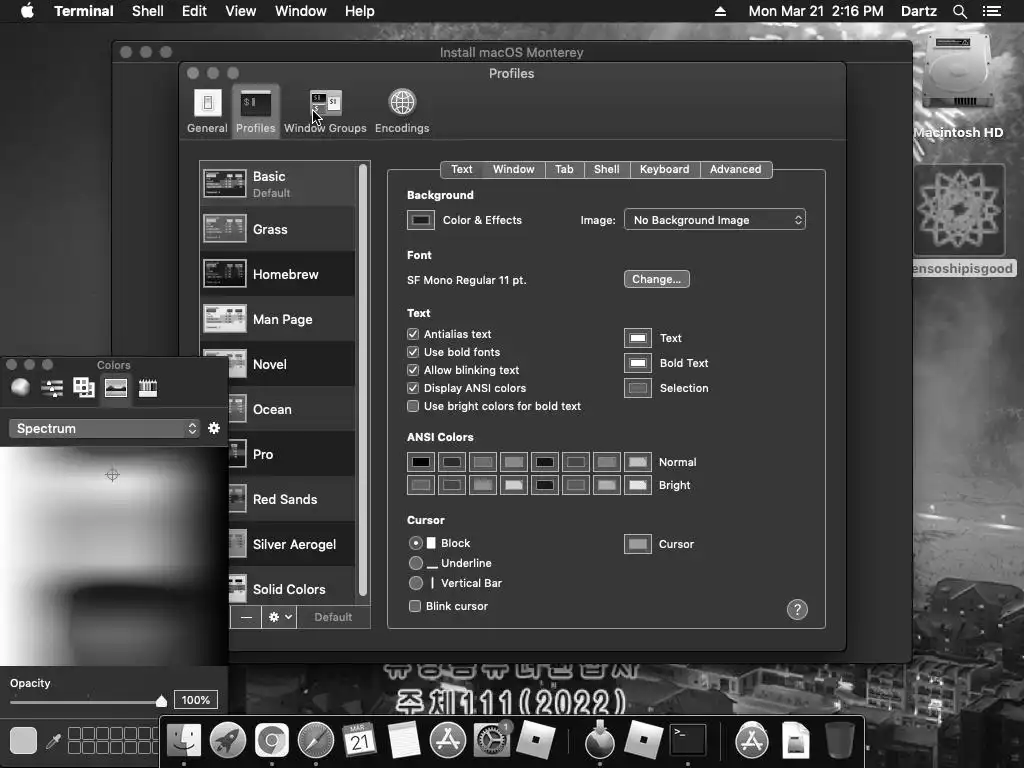Select the Silver Aerogel profile
1024x768 pixels.
pos(292,544)
